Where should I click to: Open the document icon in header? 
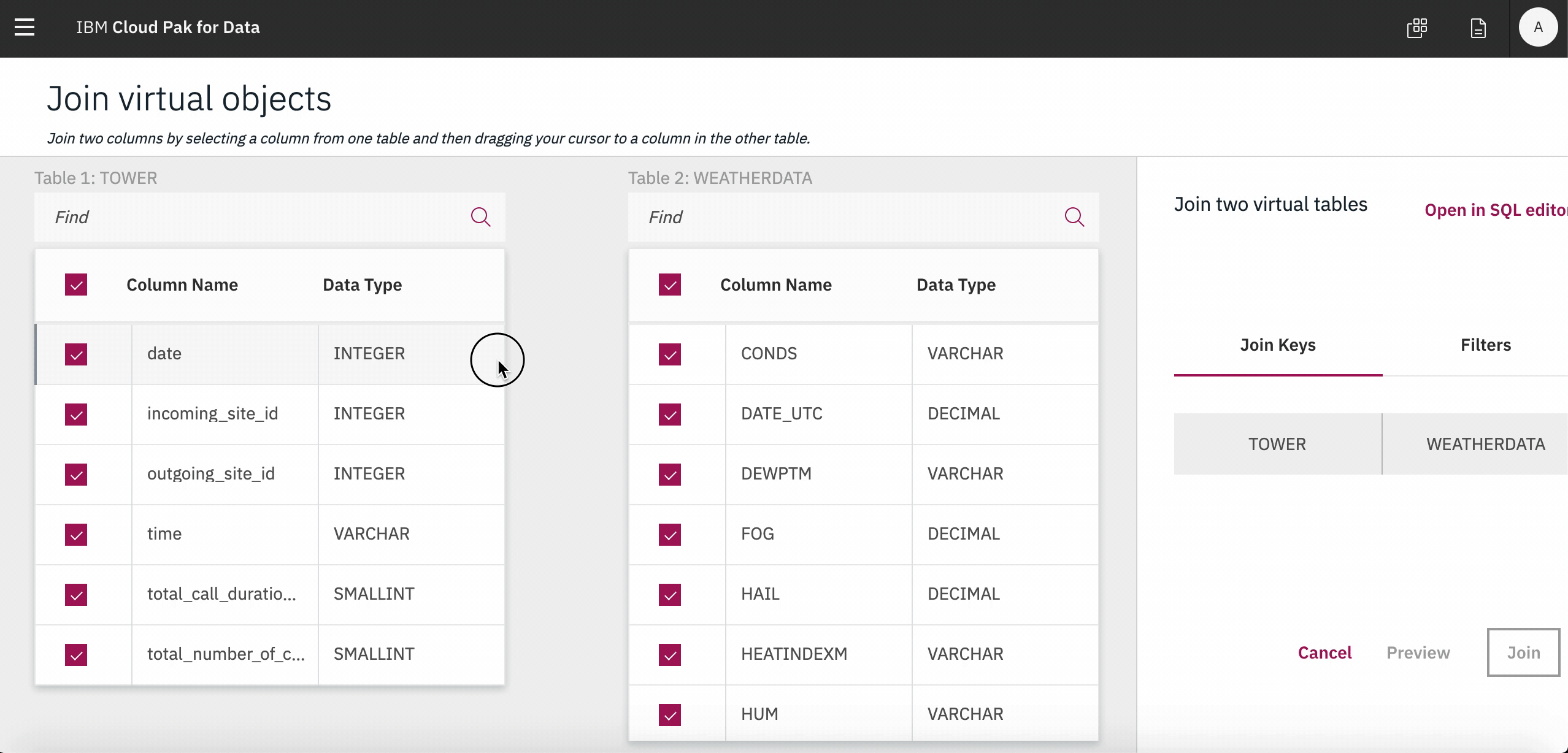[1478, 28]
